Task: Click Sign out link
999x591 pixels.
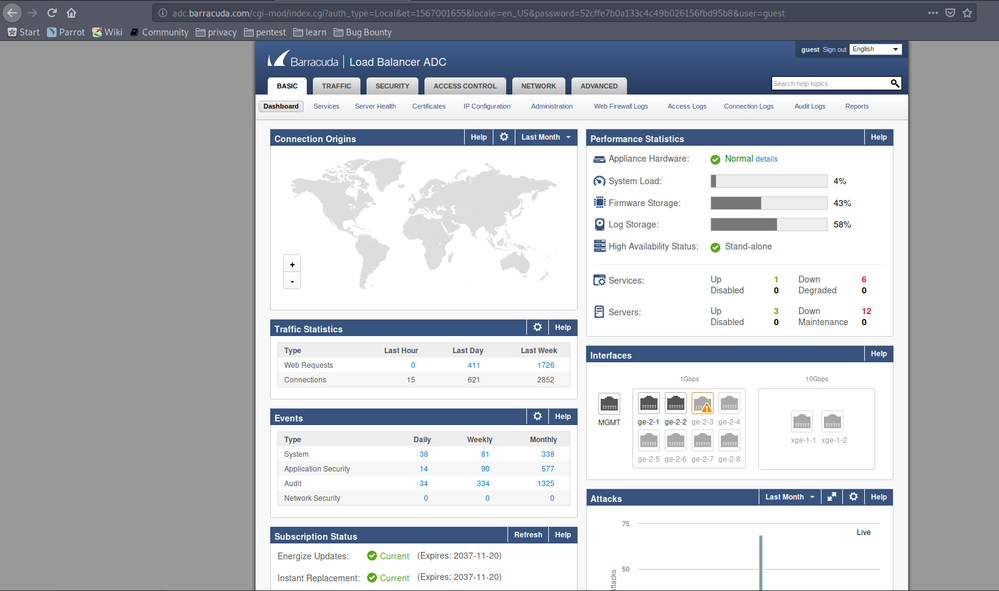Action: tap(835, 49)
